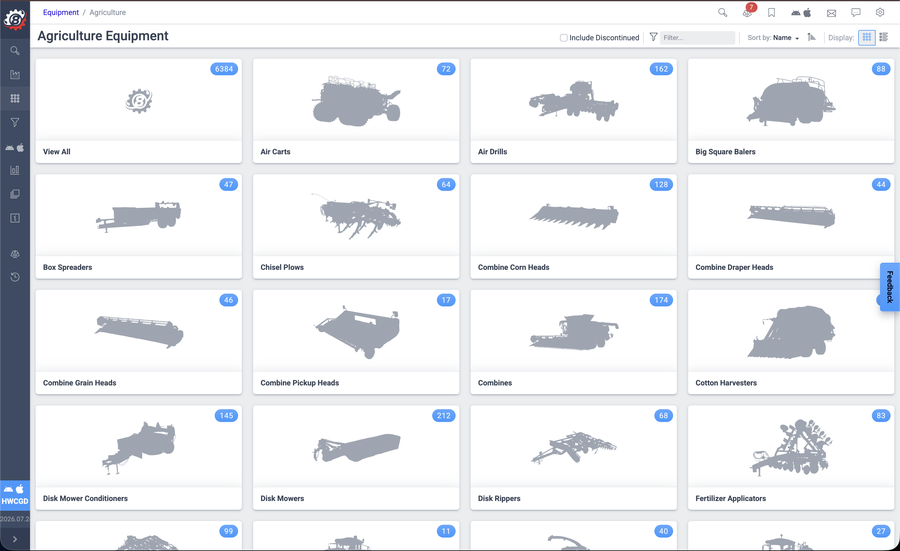Click the top bar Android Apple icon
This screenshot has width=900, height=551.
click(x=801, y=13)
